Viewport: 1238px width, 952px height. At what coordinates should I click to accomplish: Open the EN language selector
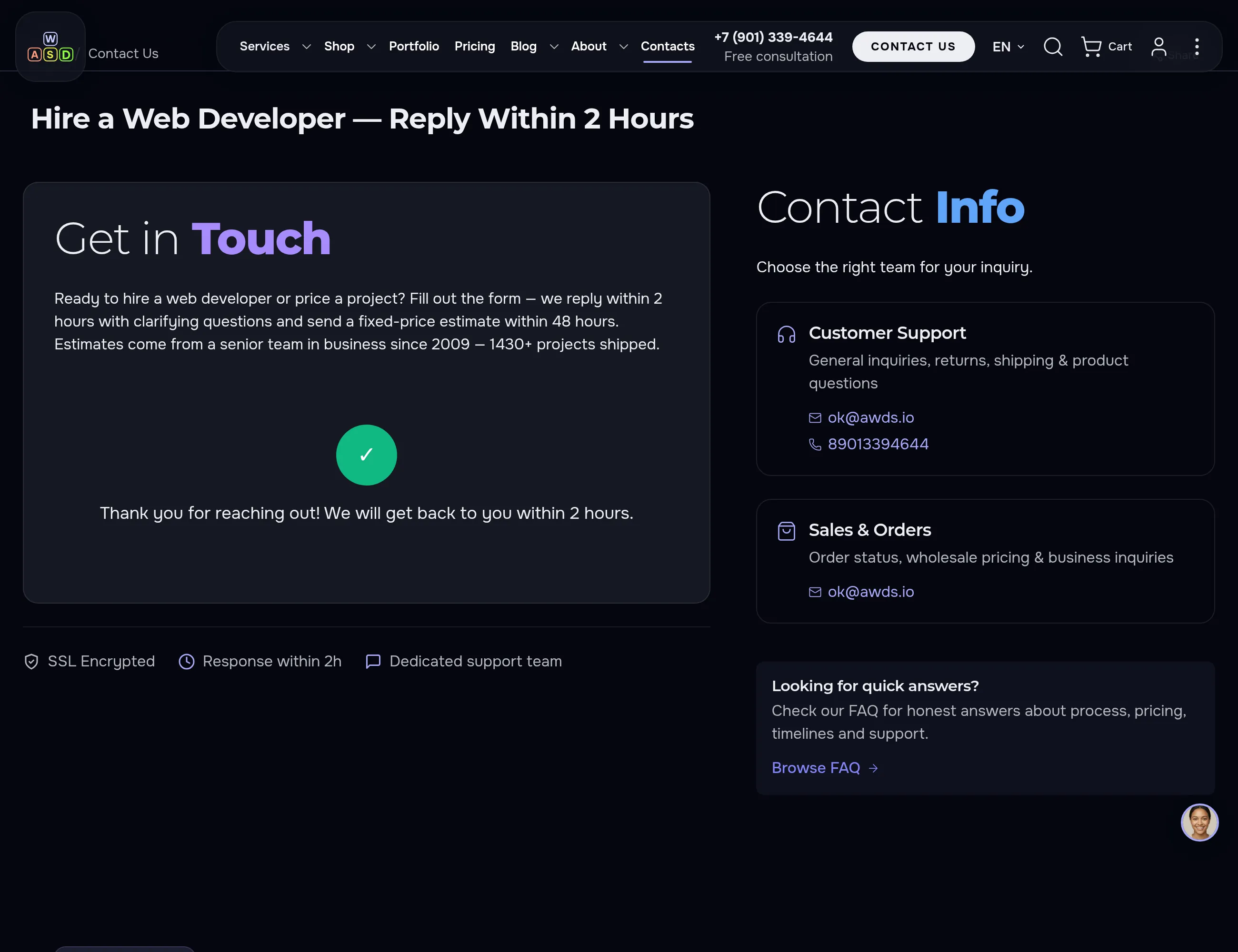click(x=1008, y=47)
